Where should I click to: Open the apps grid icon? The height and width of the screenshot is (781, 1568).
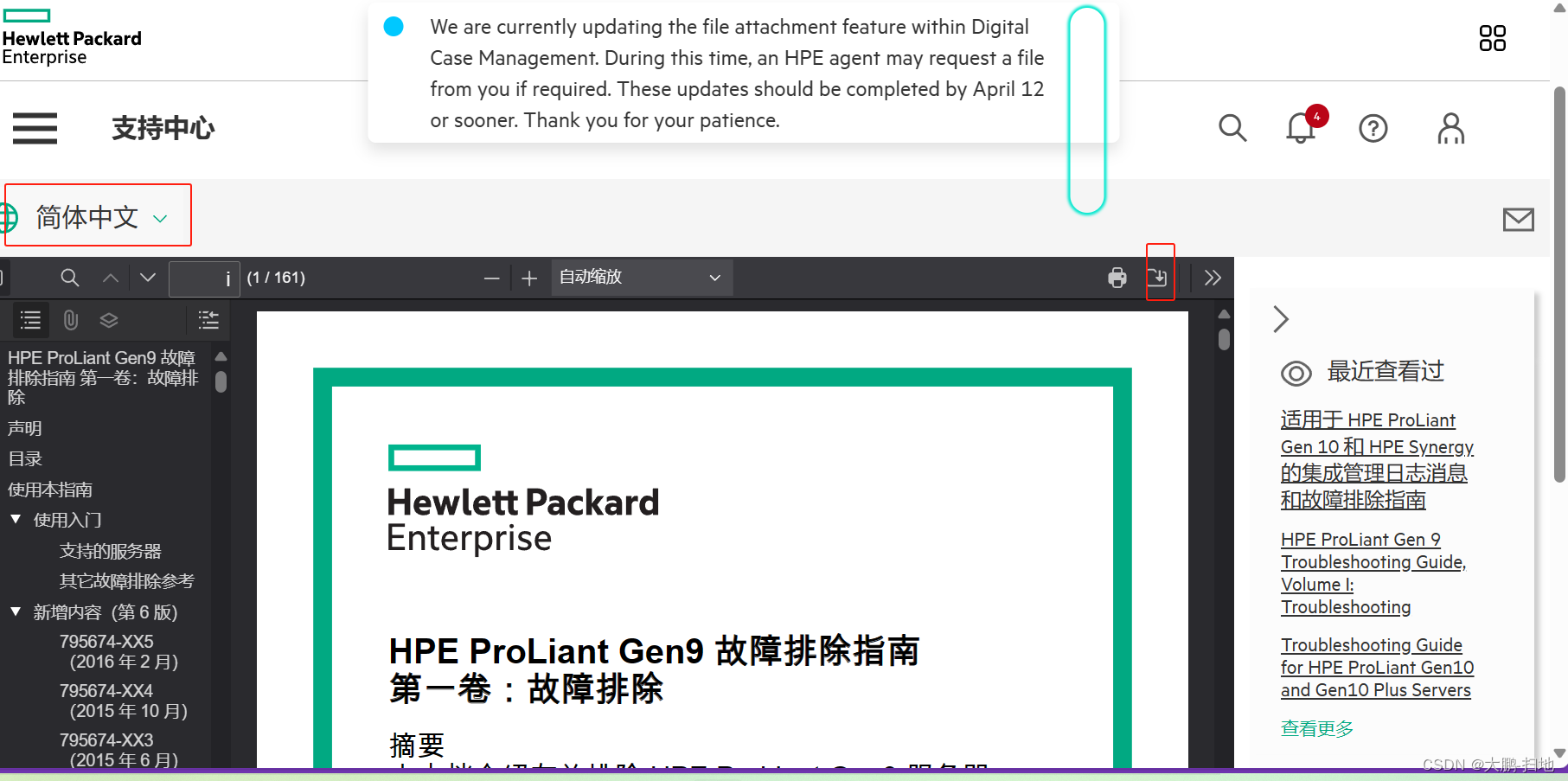pyautogui.click(x=1492, y=38)
